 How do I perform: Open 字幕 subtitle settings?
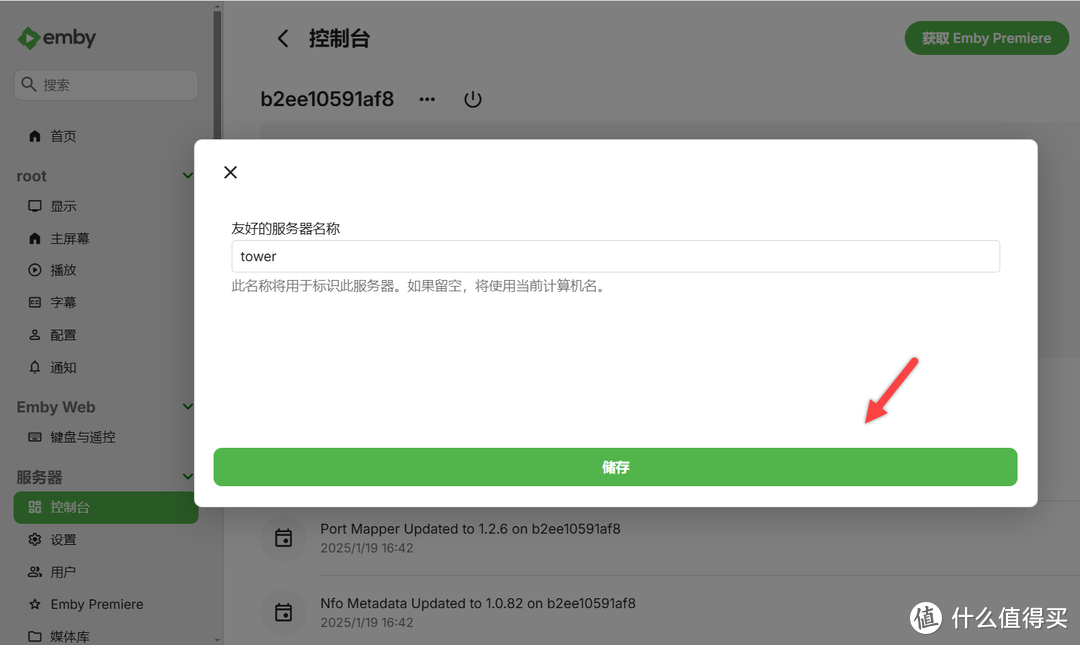pos(106,302)
